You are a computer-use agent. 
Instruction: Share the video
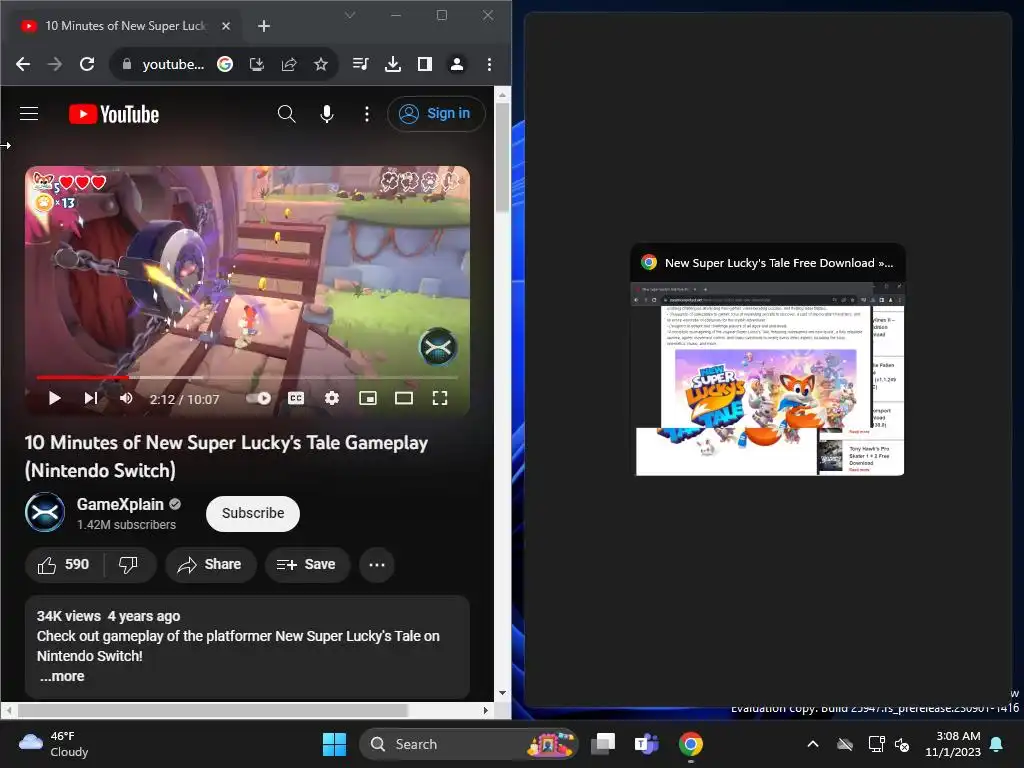point(210,565)
